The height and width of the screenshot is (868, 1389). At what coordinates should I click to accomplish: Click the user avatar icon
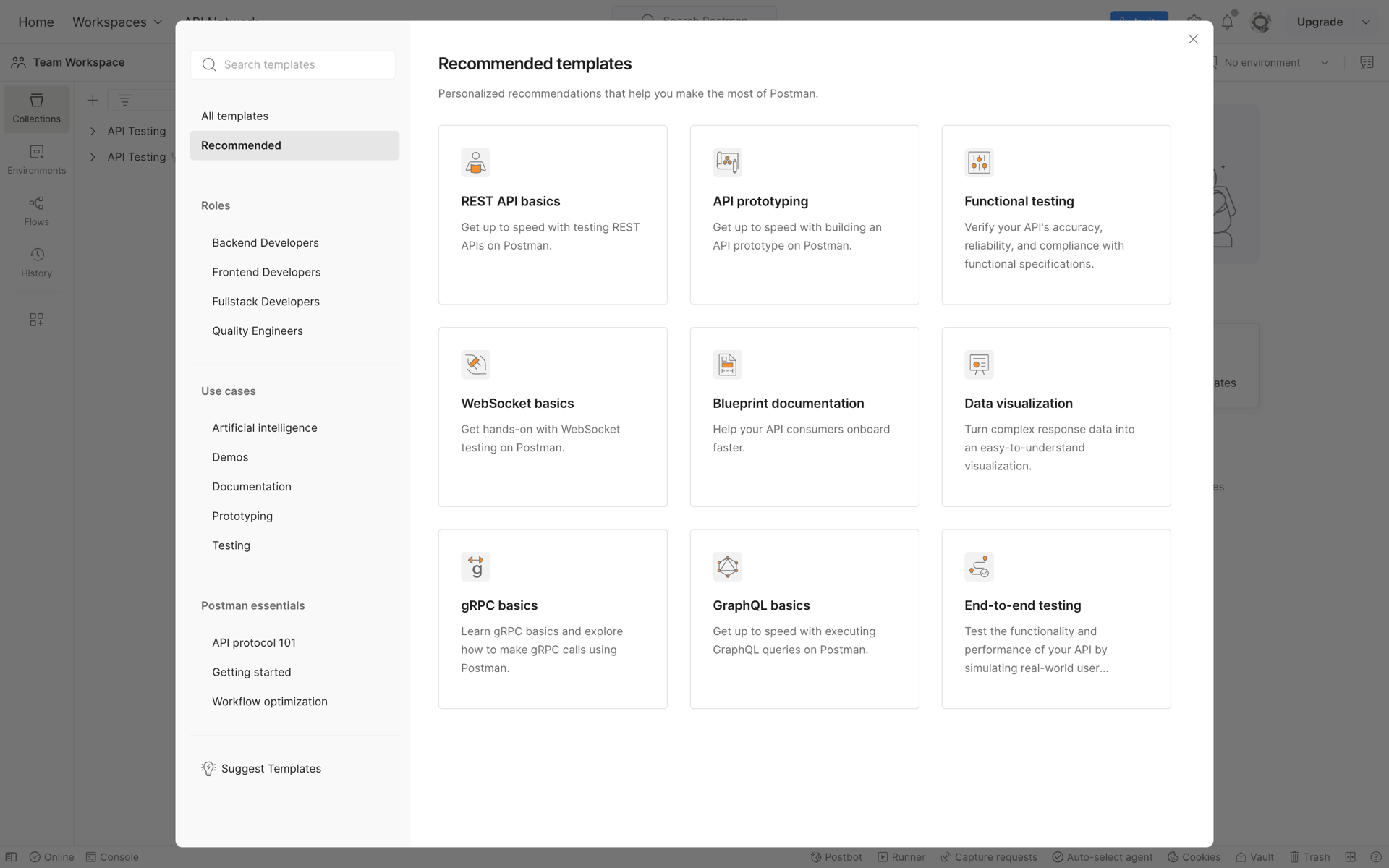click(x=1261, y=22)
